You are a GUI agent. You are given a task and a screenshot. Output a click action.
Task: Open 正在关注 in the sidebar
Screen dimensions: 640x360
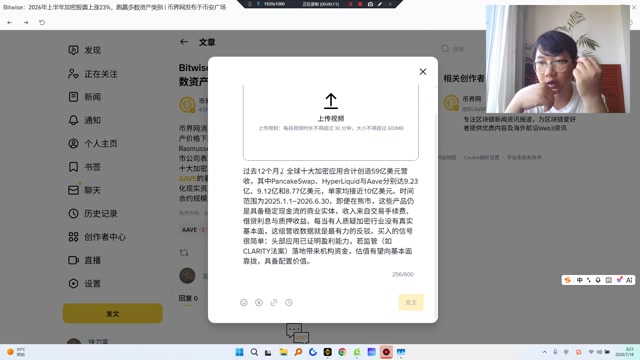click(93, 74)
